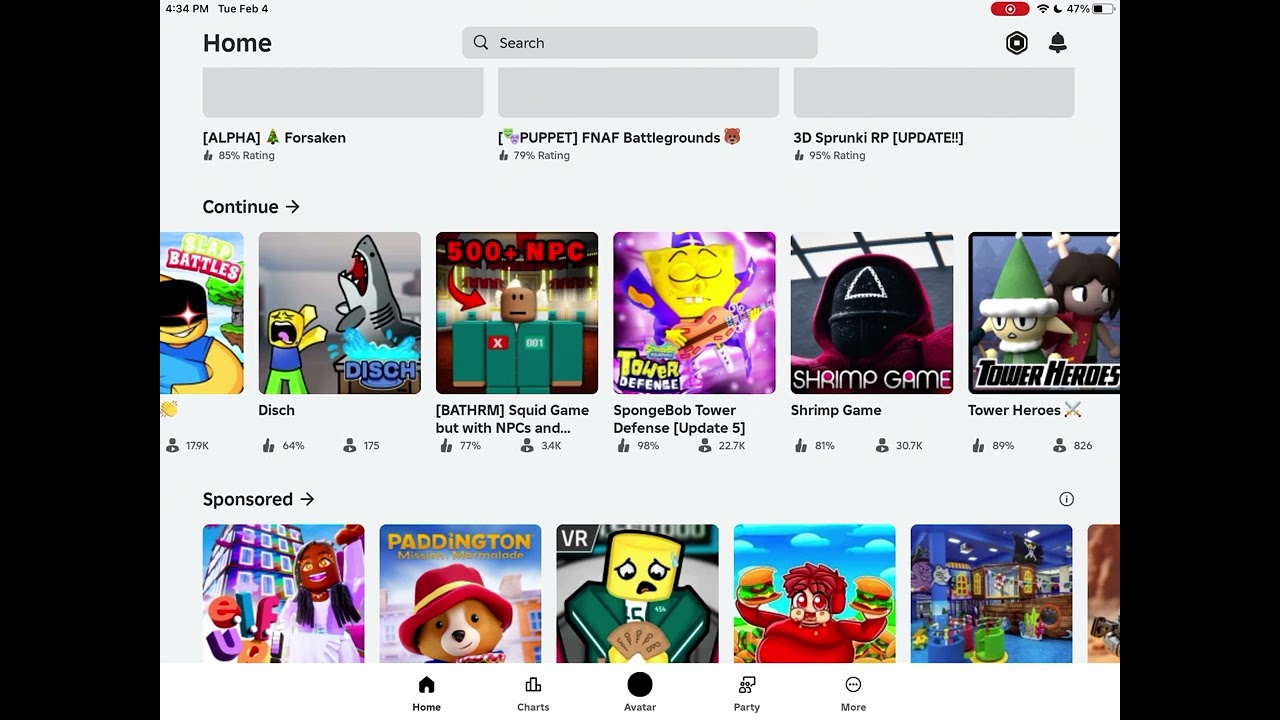This screenshot has height=720, width=1280.
Task: Click Forsaken 85% Rating text
Action: coord(246,156)
